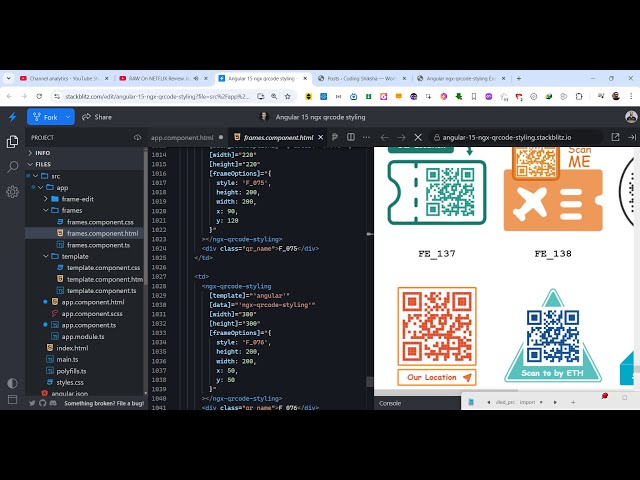This screenshot has width=640, height=480.
Task: Collapse the template folder
Action: pyautogui.click(x=74, y=256)
